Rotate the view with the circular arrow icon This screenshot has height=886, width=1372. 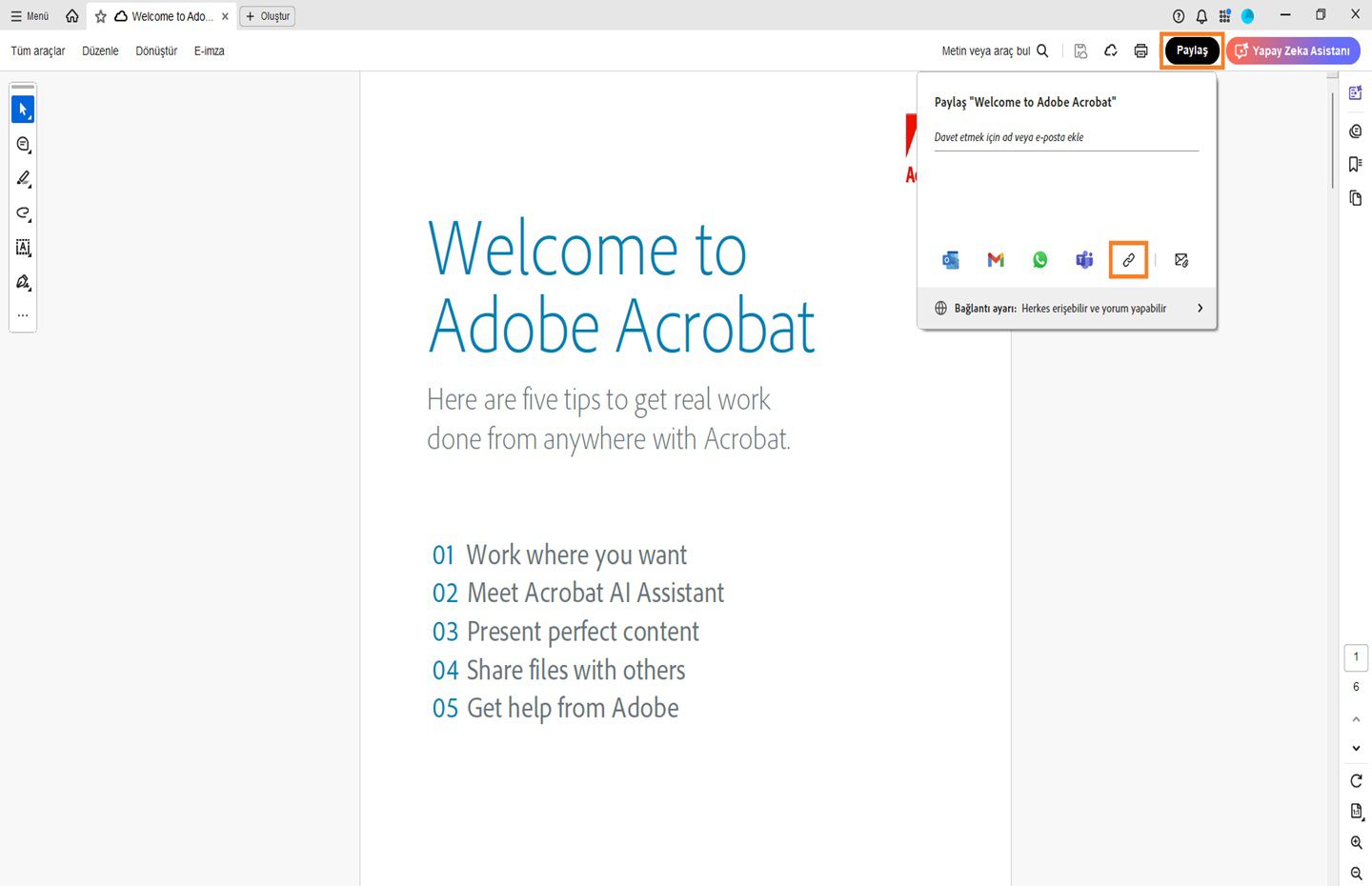click(1356, 781)
